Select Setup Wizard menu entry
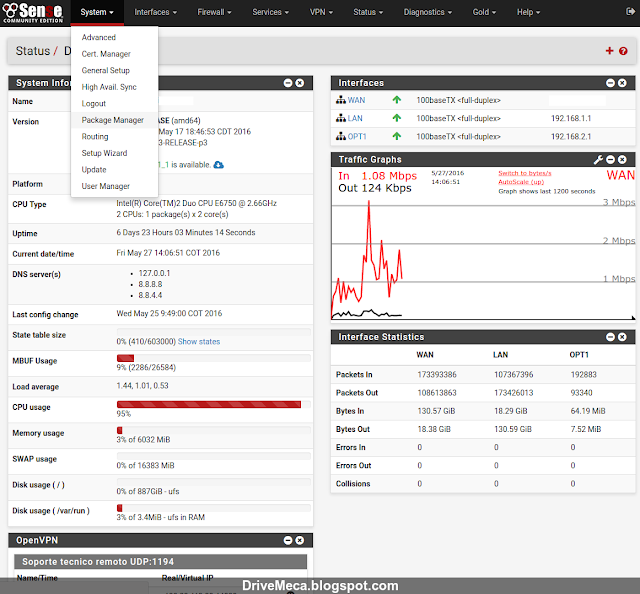This screenshot has height=594, width=640. point(114,153)
